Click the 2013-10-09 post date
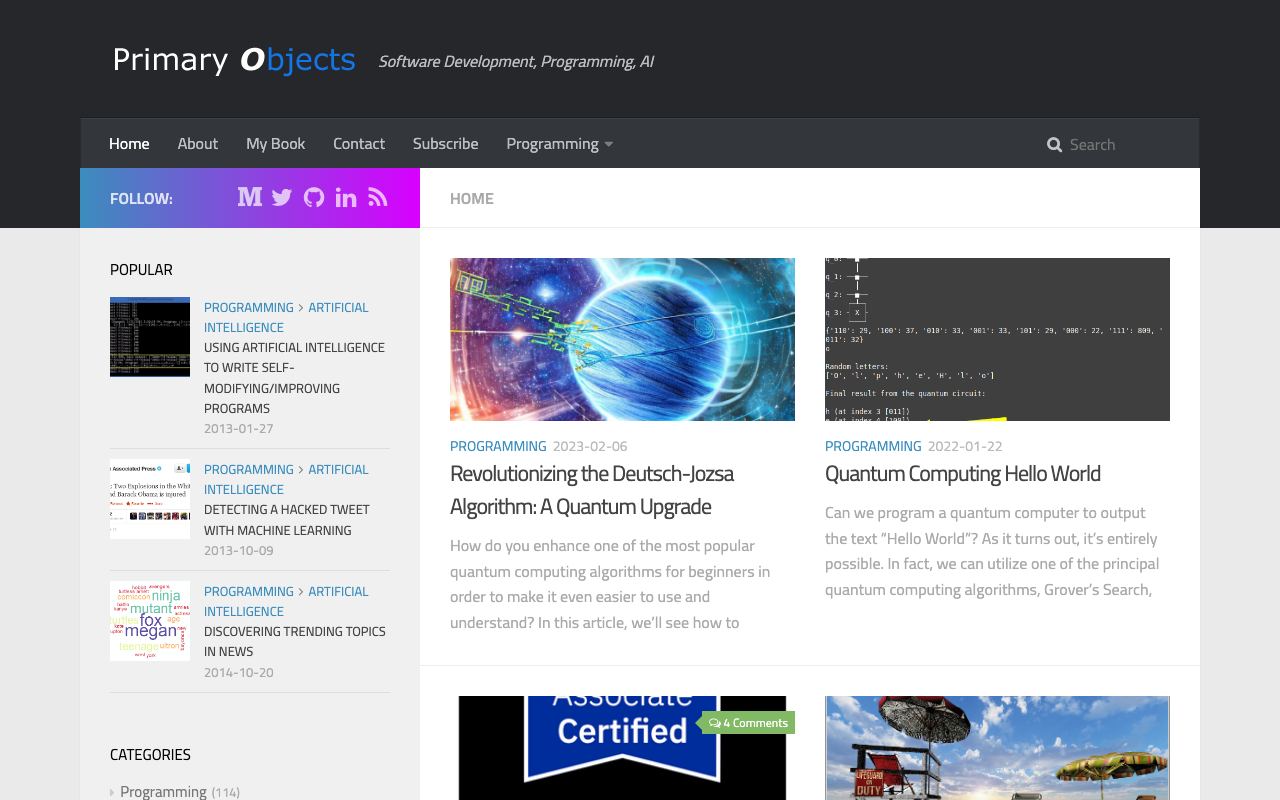1280x800 pixels. [x=238, y=550]
